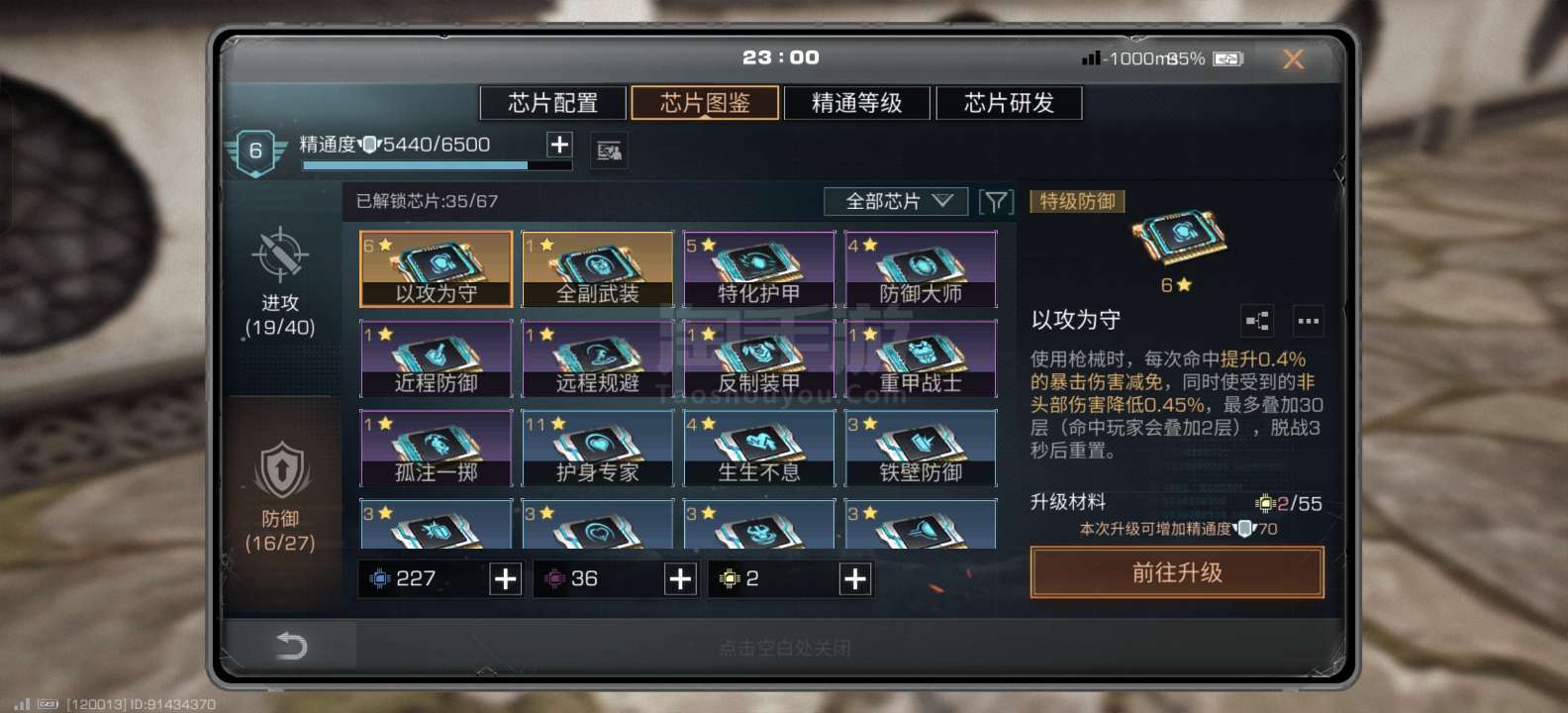Choose the 防御大师 chip card
The height and width of the screenshot is (713, 1568).
click(x=921, y=269)
